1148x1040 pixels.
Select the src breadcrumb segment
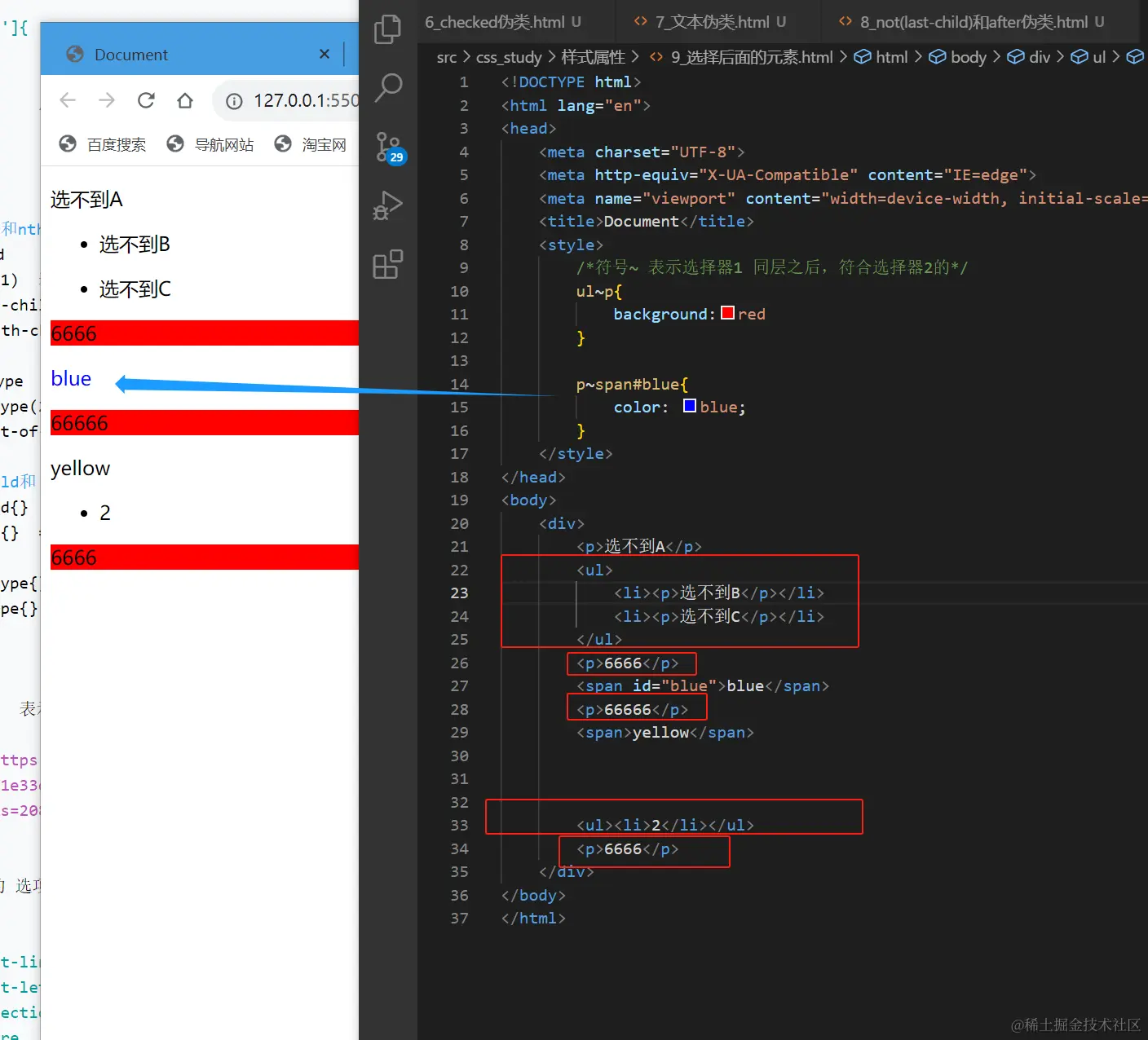pyautogui.click(x=446, y=57)
